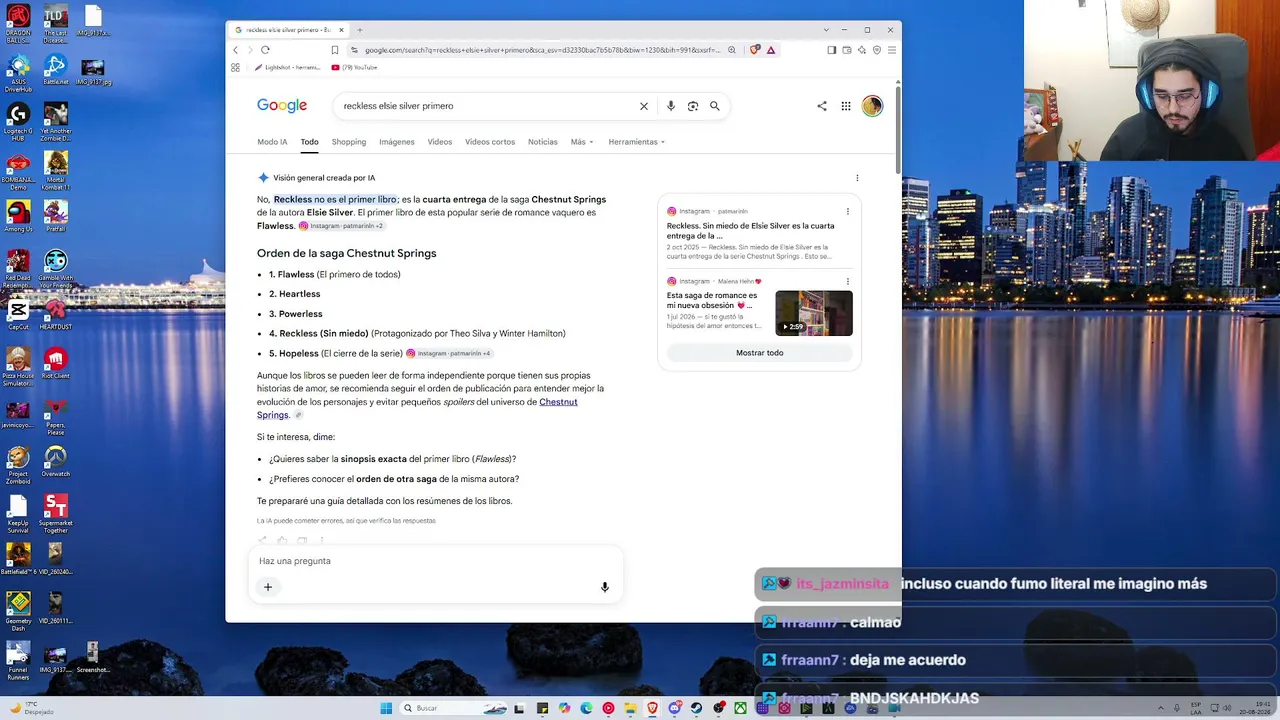1280x720 pixels.
Task: Click 'Orden de la saga Chestnut Springs' heading
Action: click(x=347, y=253)
